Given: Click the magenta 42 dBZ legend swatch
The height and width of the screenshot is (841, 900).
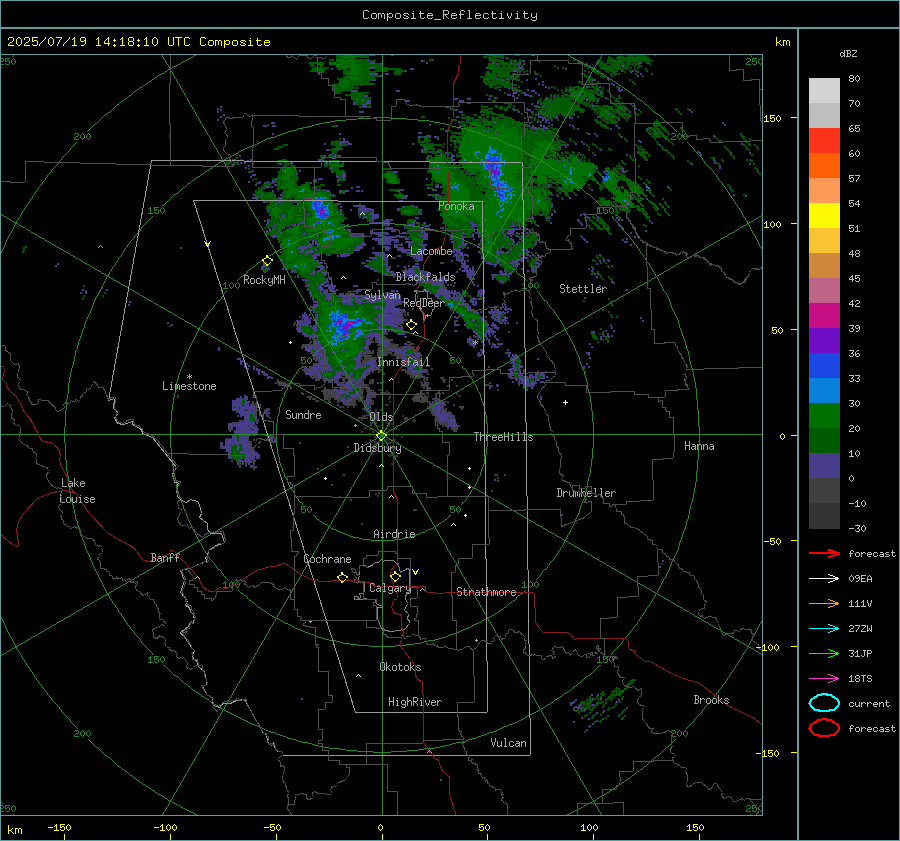Looking at the screenshot, I should (x=824, y=315).
